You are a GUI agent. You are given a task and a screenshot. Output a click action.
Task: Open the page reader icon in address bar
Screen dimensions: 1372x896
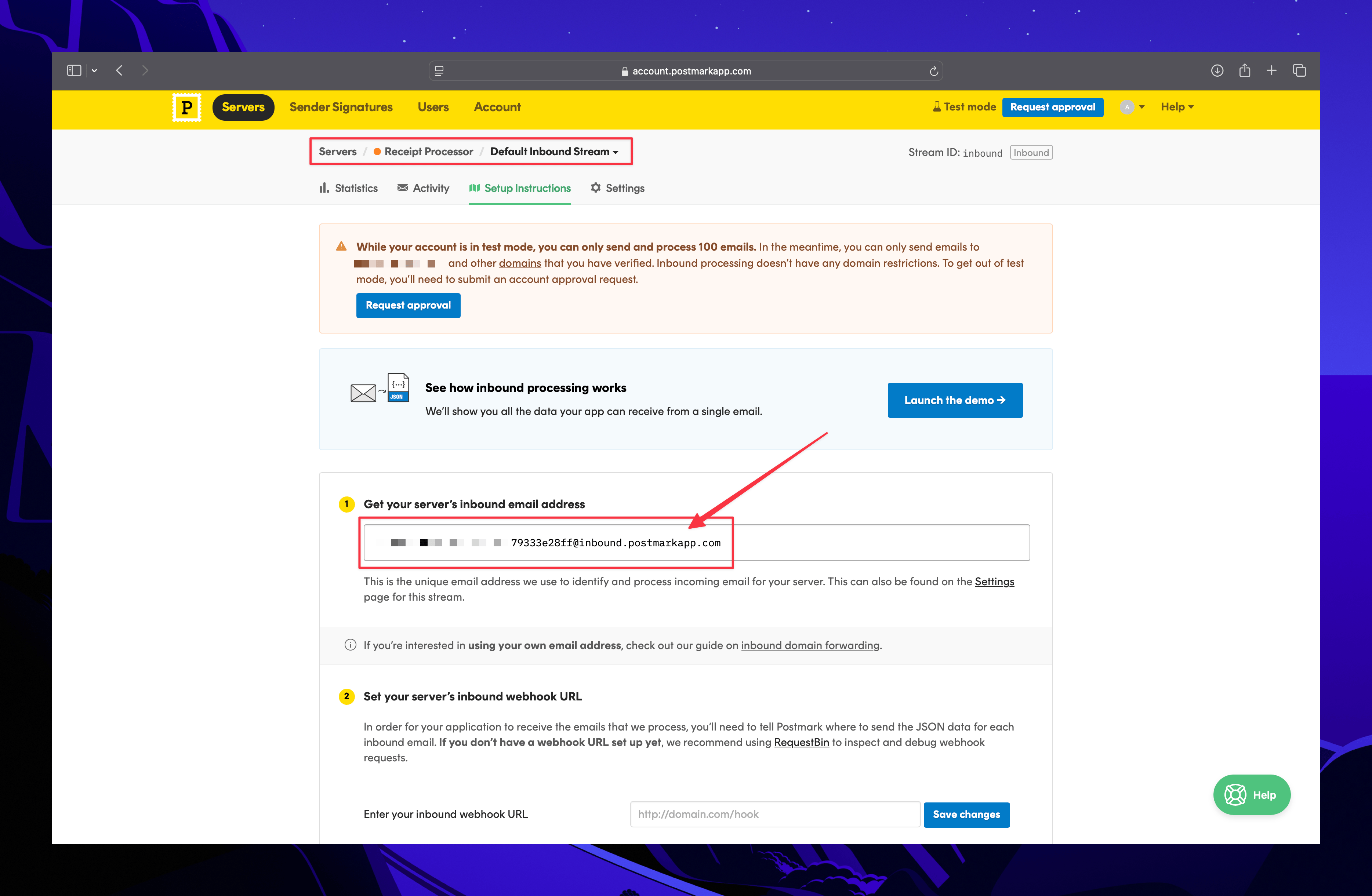pyautogui.click(x=439, y=71)
